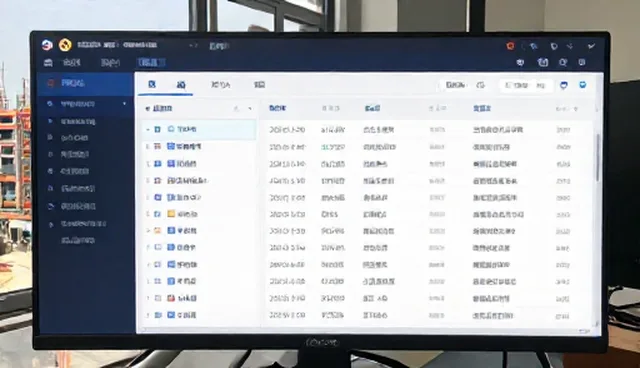Click the shield-shaped icon in the title bar
The image size is (640, 368).
pos(554,47)
